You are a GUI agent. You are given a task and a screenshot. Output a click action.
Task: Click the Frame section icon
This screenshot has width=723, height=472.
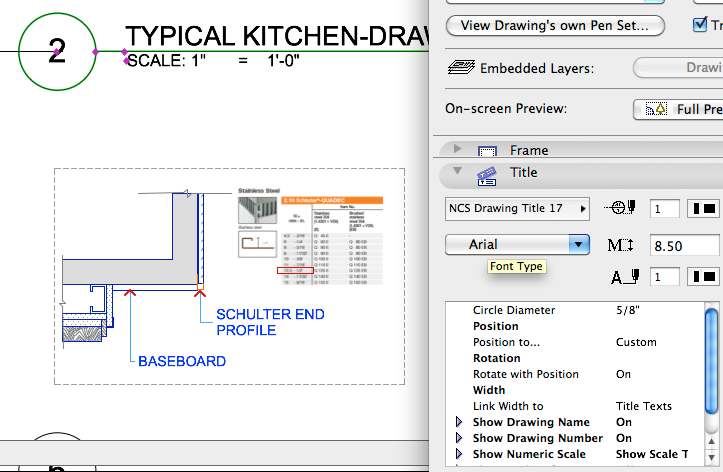tap(487, 150)
